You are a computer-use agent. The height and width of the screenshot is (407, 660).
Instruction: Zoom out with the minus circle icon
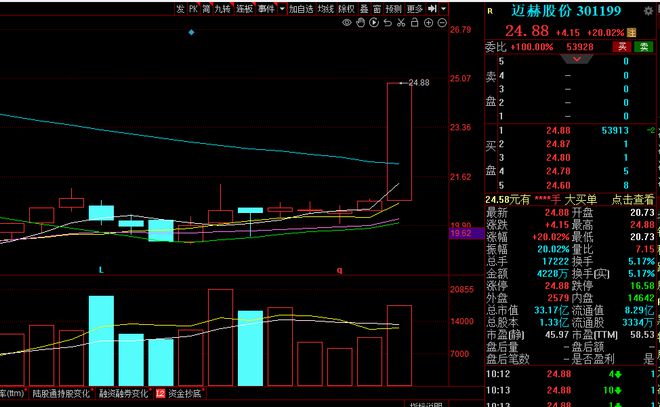[442, 23]
